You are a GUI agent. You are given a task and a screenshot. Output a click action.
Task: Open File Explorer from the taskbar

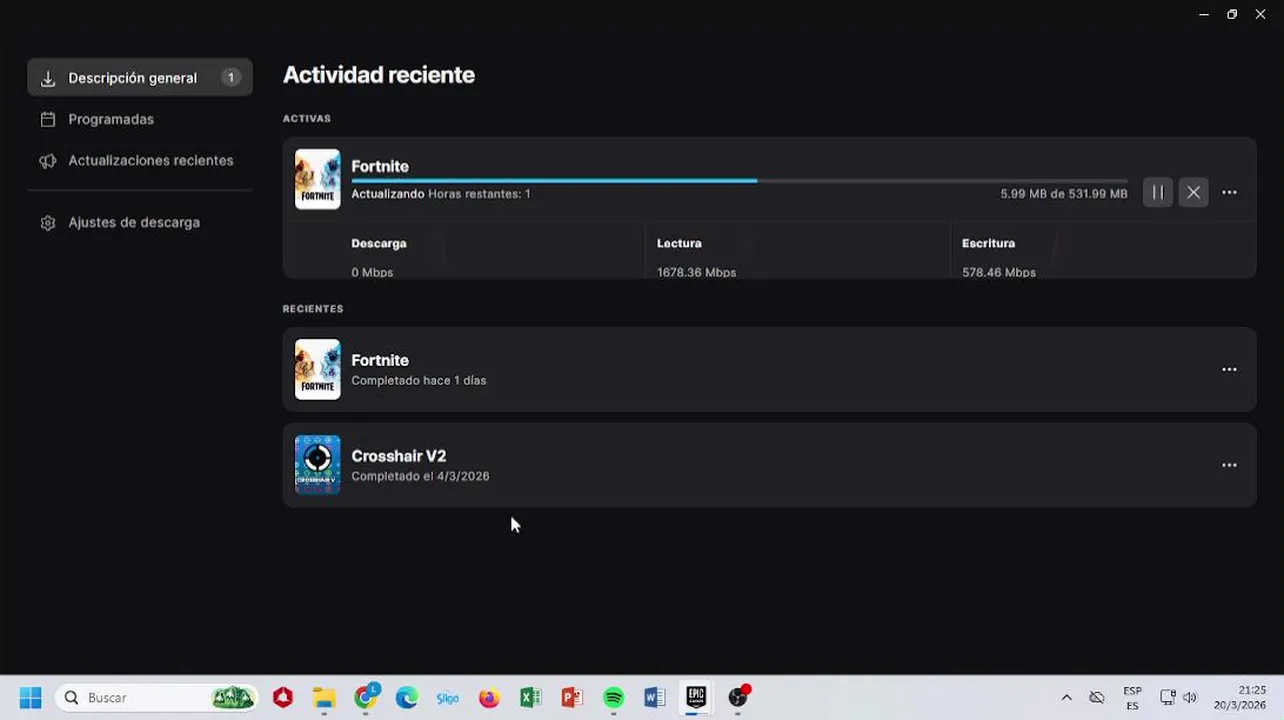point(324,697)
